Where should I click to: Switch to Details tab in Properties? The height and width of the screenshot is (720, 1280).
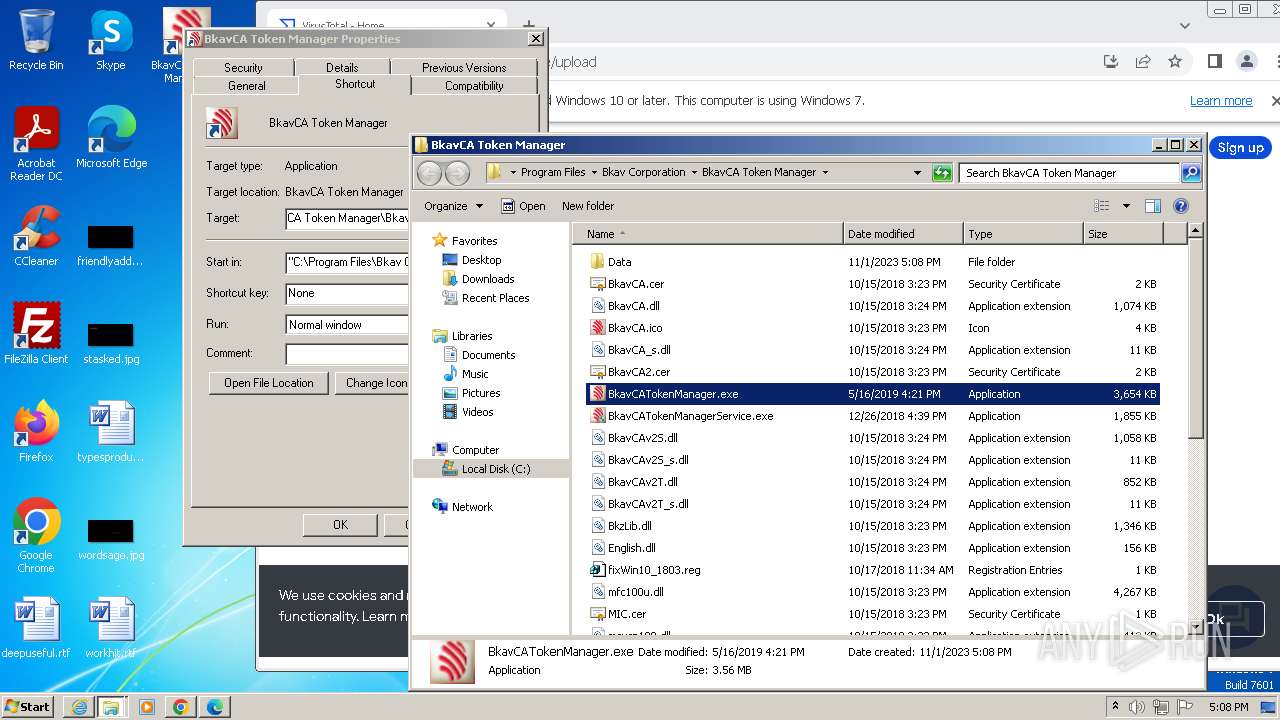point(342,68)
